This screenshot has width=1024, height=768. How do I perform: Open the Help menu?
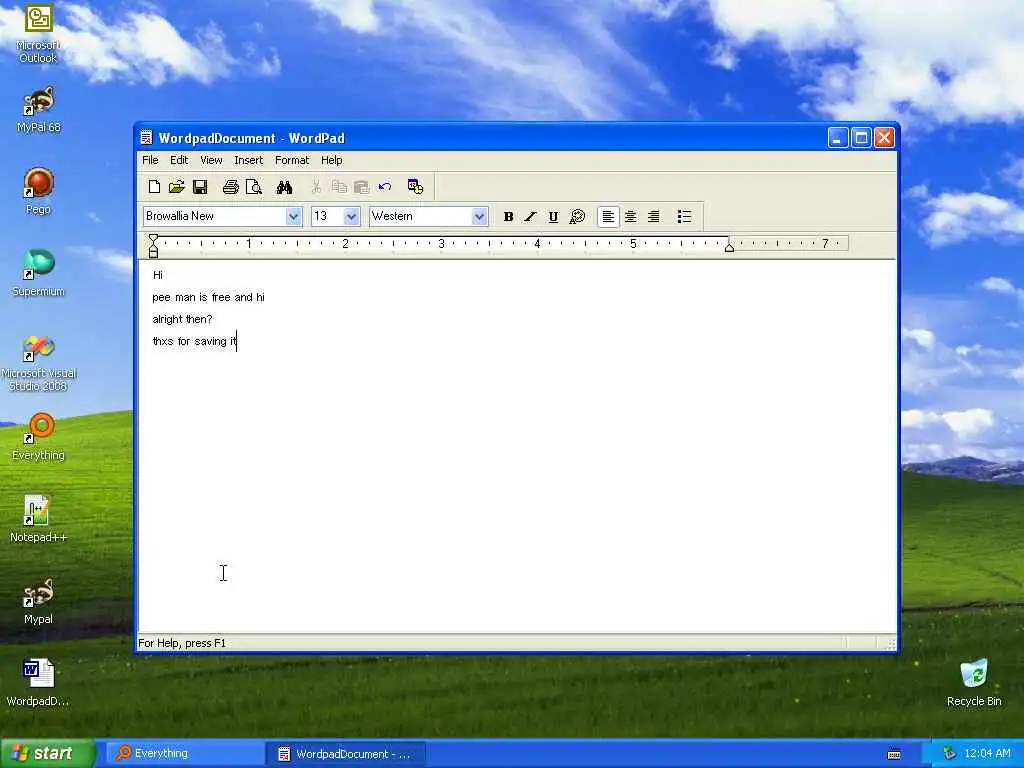click(x=331, y=160)
